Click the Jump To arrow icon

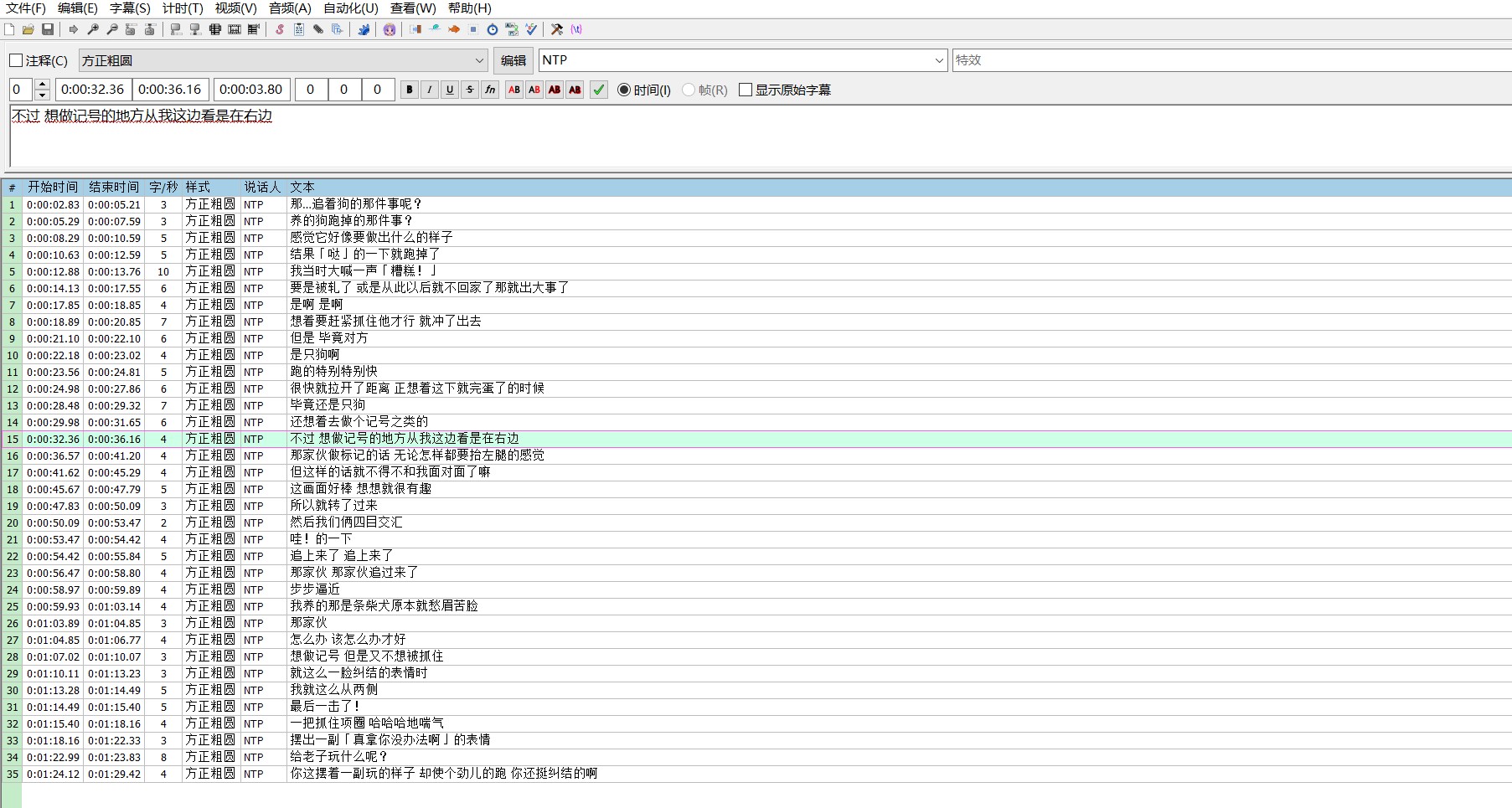click(x=74, y=29)
